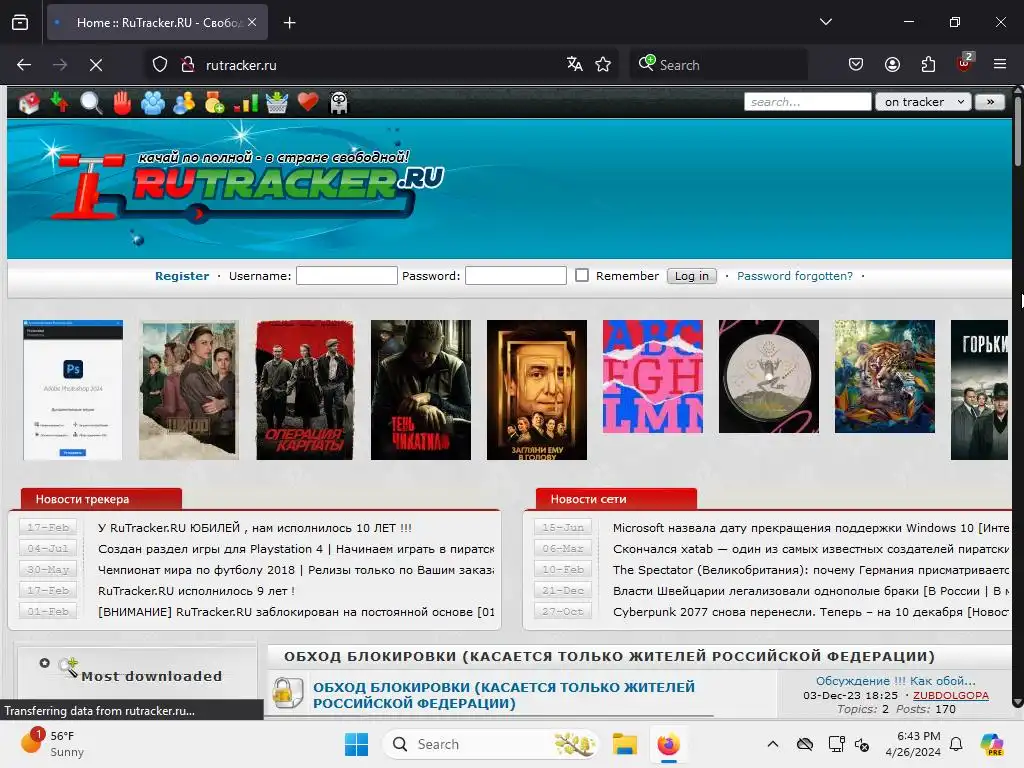Screen dimensions: 1024x768
Task: Open news 'RuTracker.RU исполнилось 9 лет !'
Action: click(196, 590)
